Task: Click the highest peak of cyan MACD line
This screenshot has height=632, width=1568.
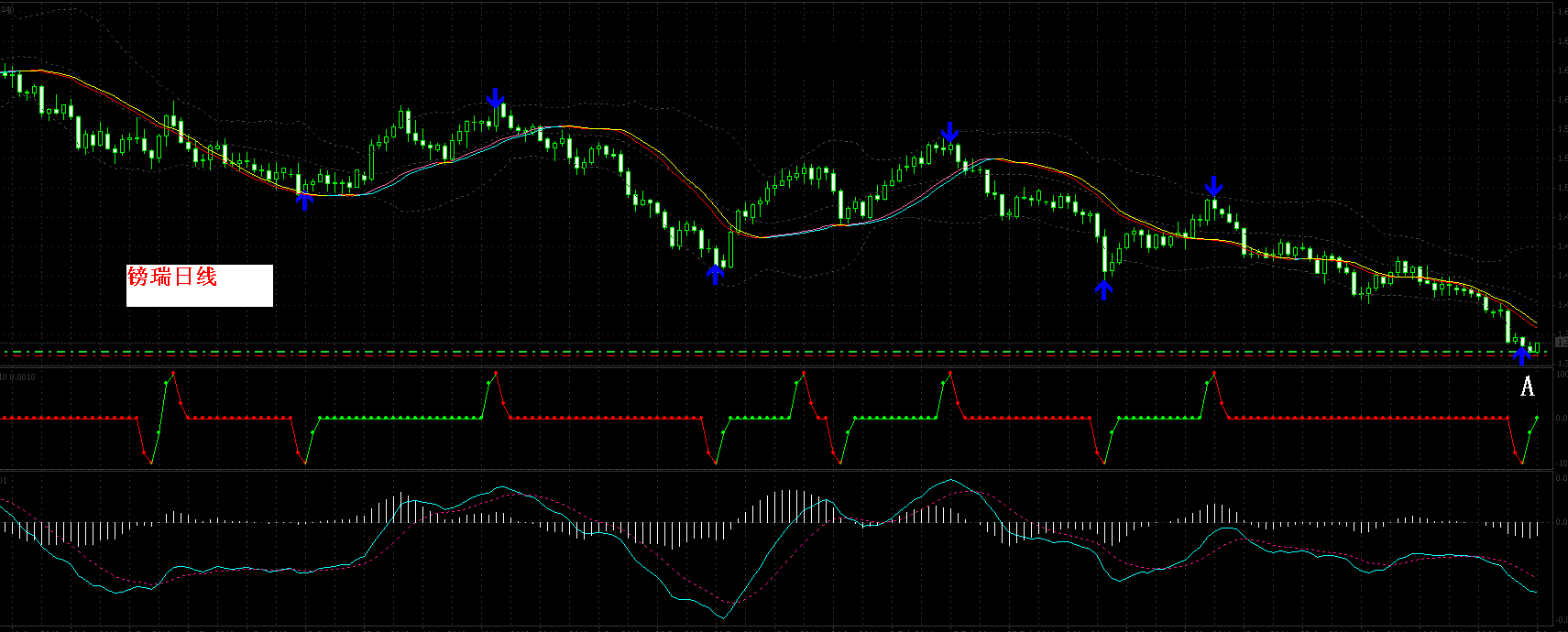Action: (951, 480)
